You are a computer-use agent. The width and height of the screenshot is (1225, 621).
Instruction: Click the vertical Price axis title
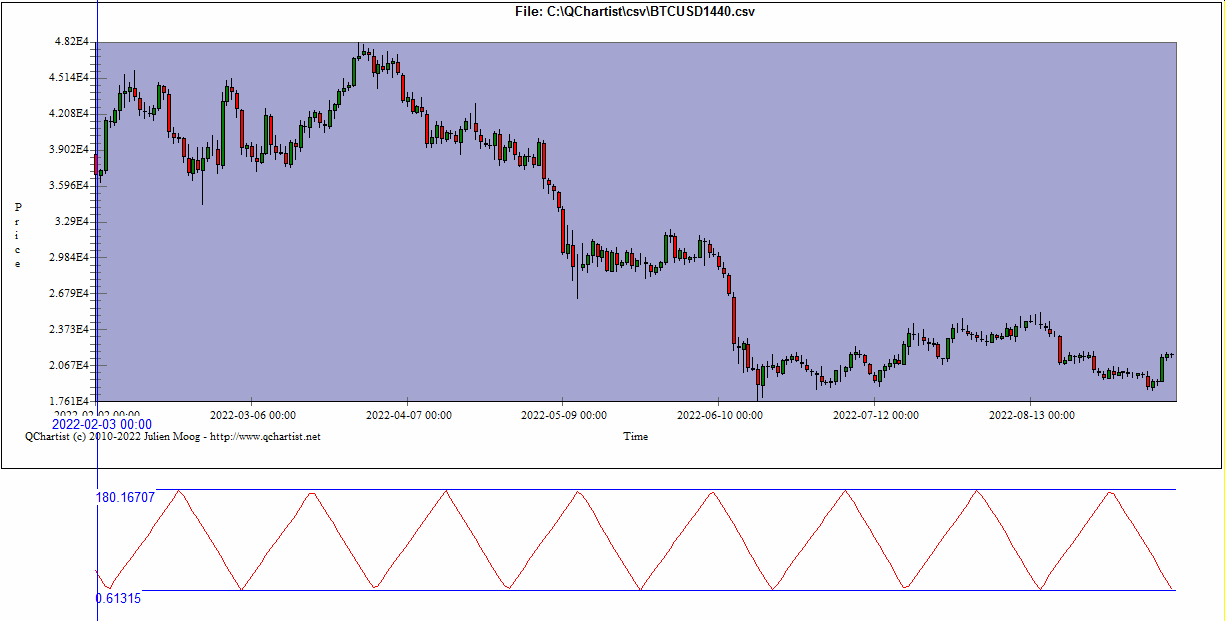pos(17,235)
